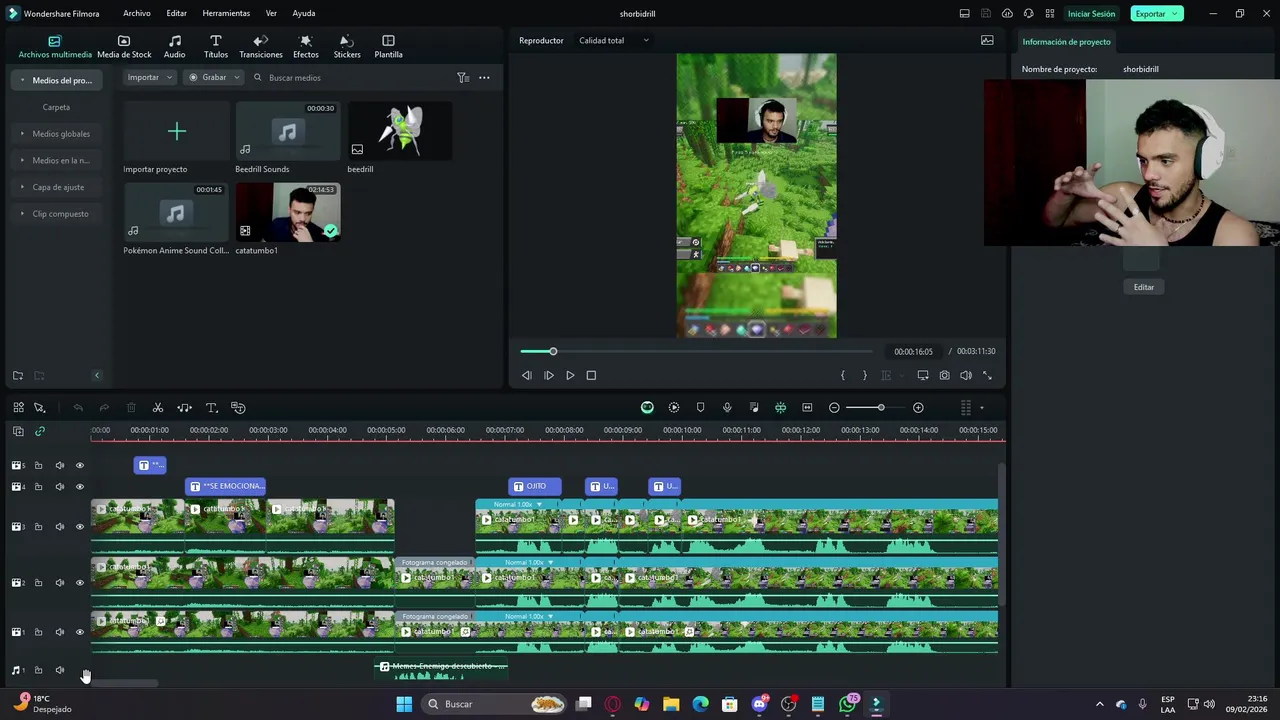
Task: Click the preview playback progress slider handle
Action: [x=553, y=351]
